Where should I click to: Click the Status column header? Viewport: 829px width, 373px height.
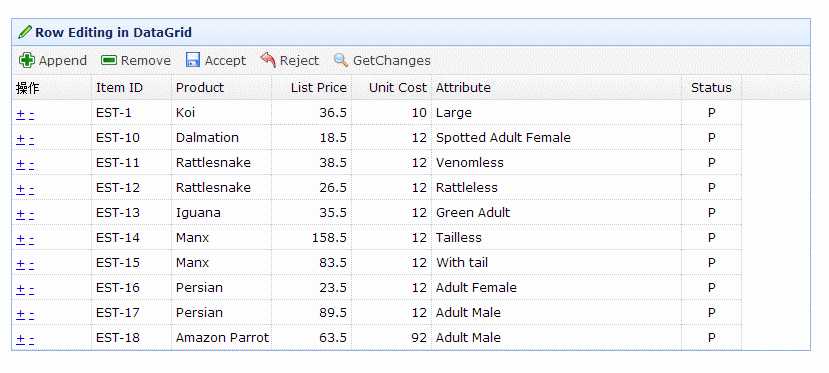coord(712,88)
